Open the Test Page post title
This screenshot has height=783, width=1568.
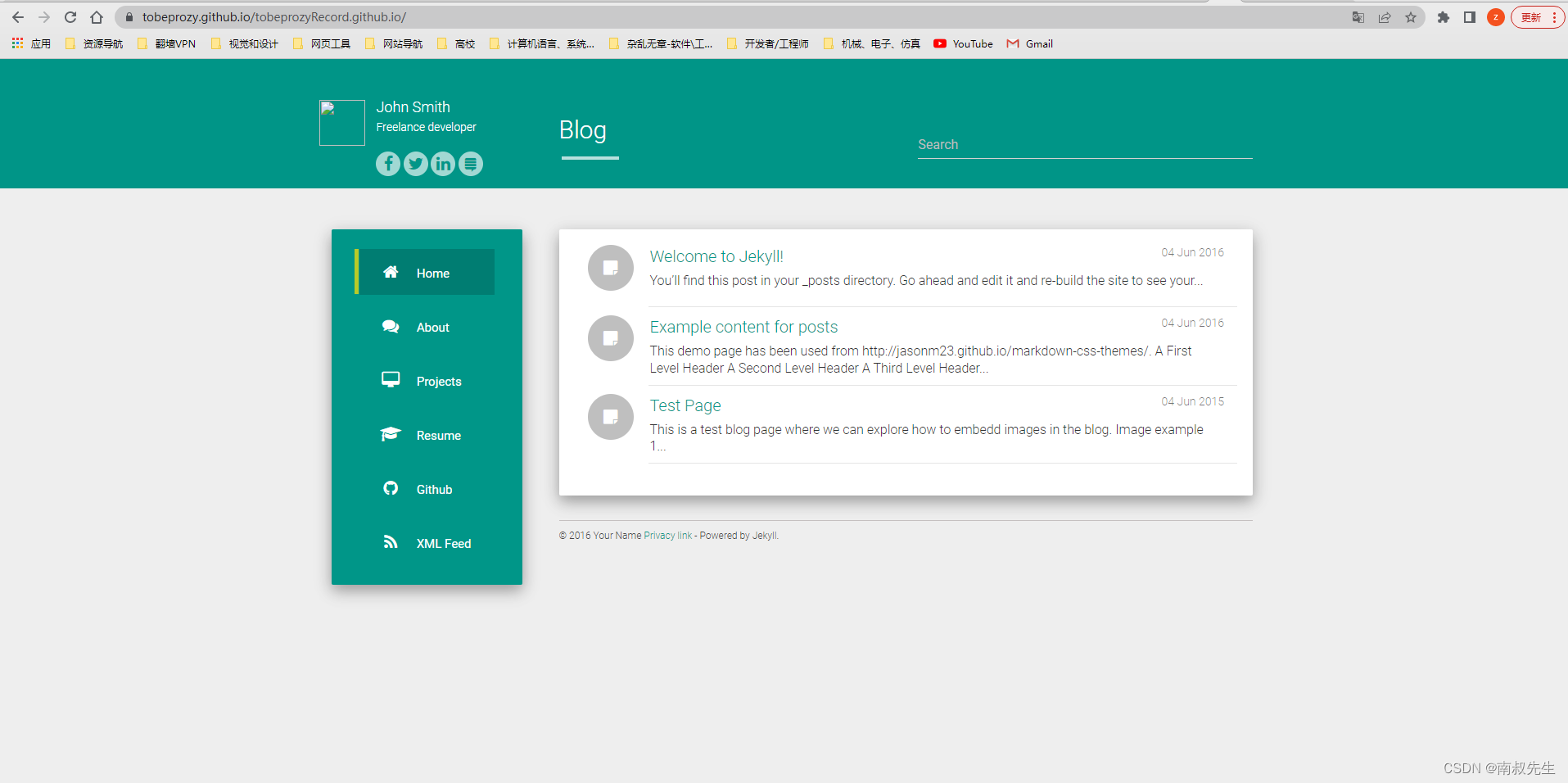click(685, 405)
